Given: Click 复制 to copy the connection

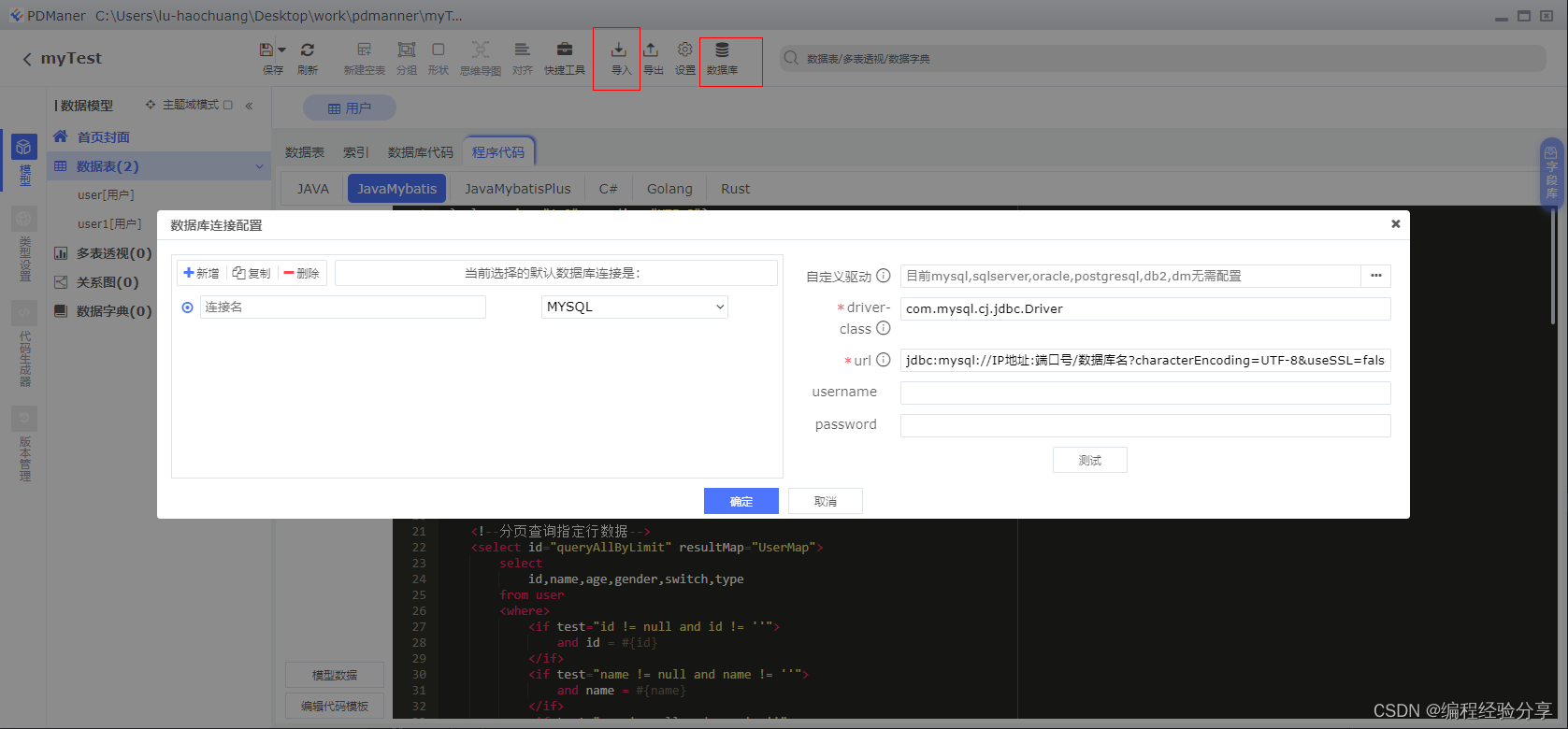Looking at the screenshot, I should point(252,273).
